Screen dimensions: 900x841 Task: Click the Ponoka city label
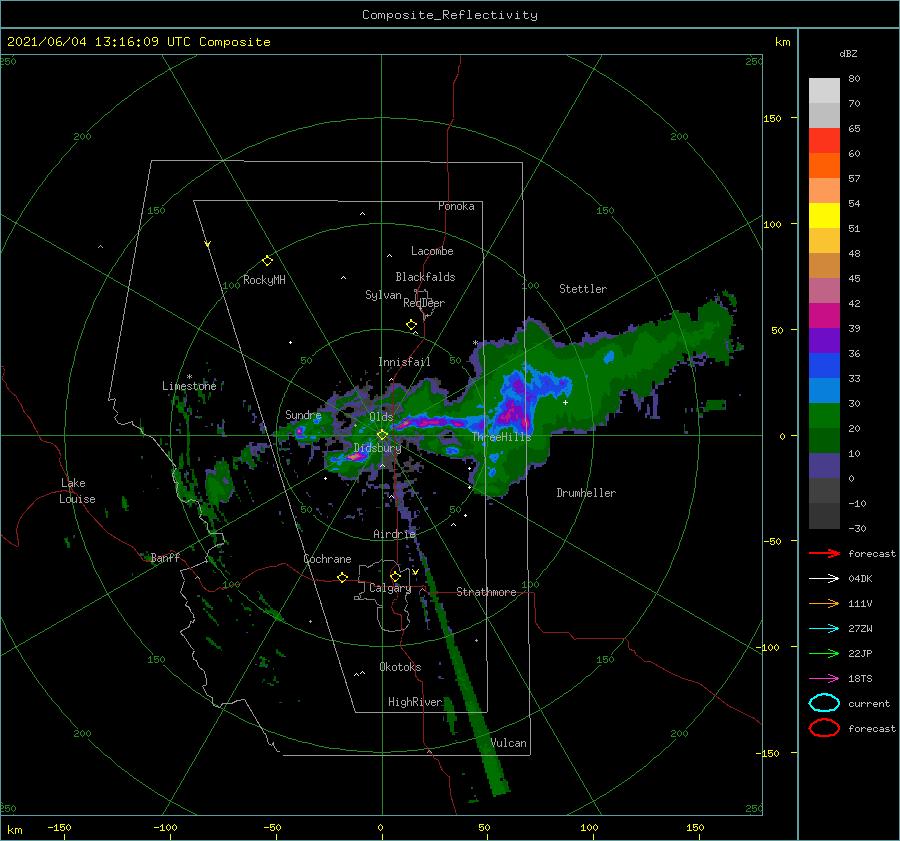[456, 206]
